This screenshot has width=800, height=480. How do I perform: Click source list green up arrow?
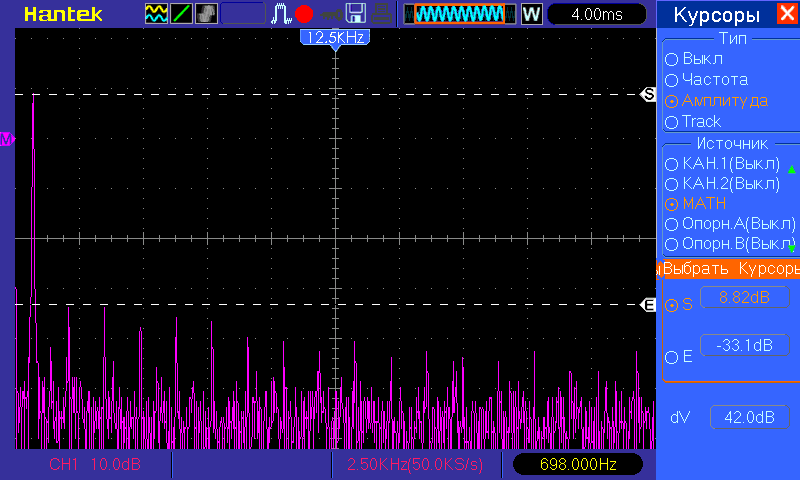pos(792,169)
